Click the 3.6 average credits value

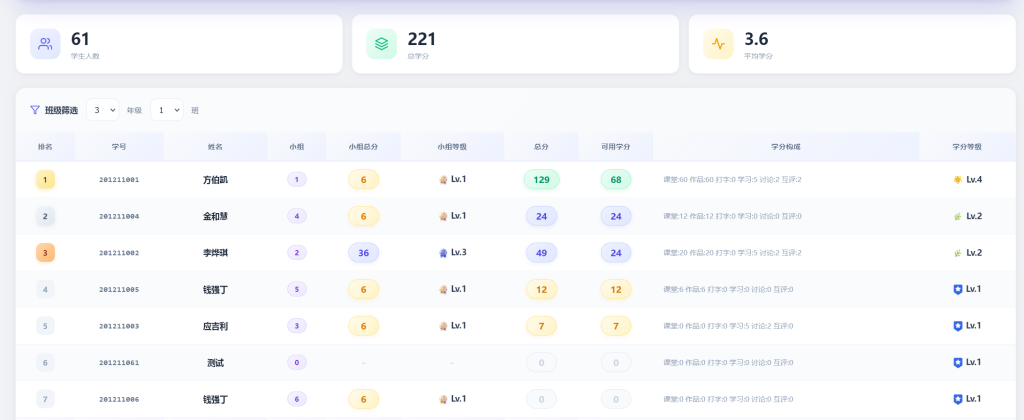pos(756,39)
